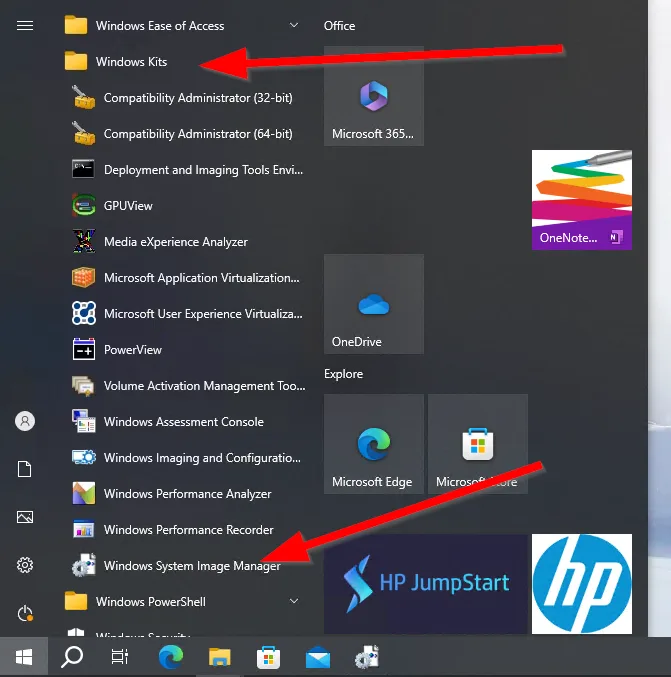Launch Media eXperience Analyzer icon
This screenshot has width=671, height=677.
coord(83,241)
